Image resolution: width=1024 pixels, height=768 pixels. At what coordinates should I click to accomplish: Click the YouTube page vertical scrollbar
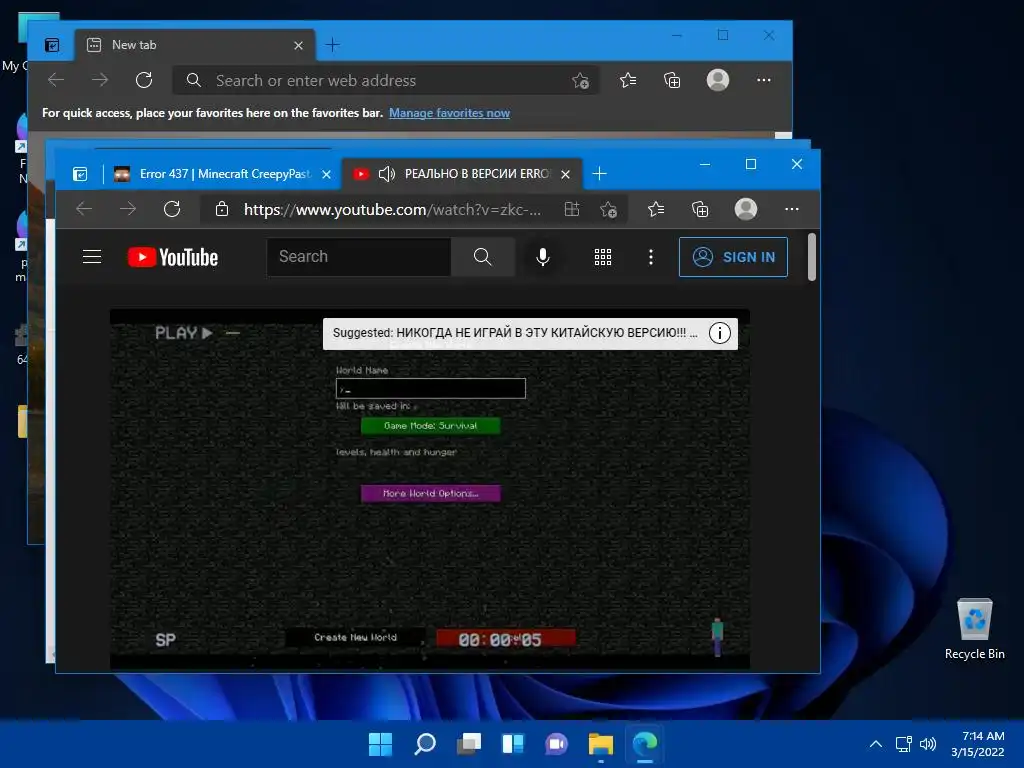point(812,257)
